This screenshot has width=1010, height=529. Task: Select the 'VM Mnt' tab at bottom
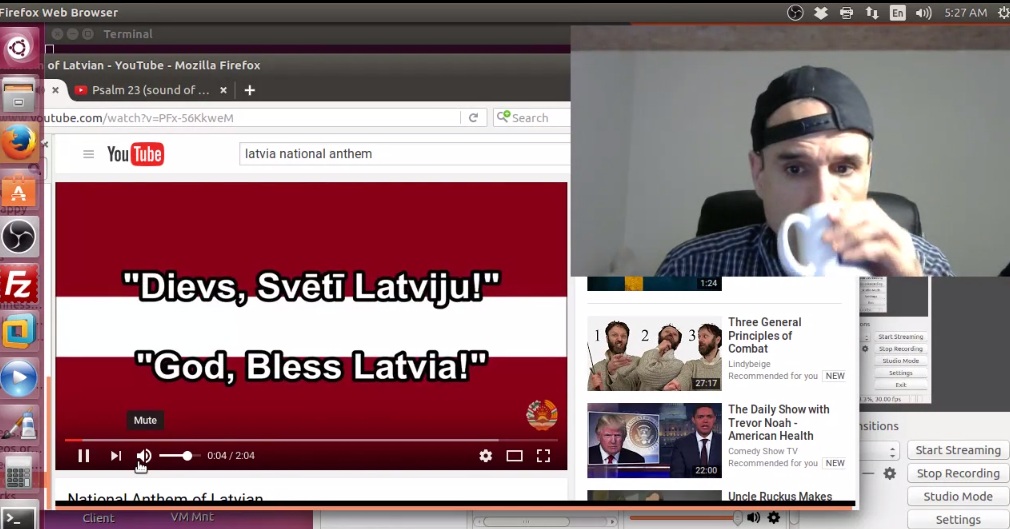click(x=192, y=517)
